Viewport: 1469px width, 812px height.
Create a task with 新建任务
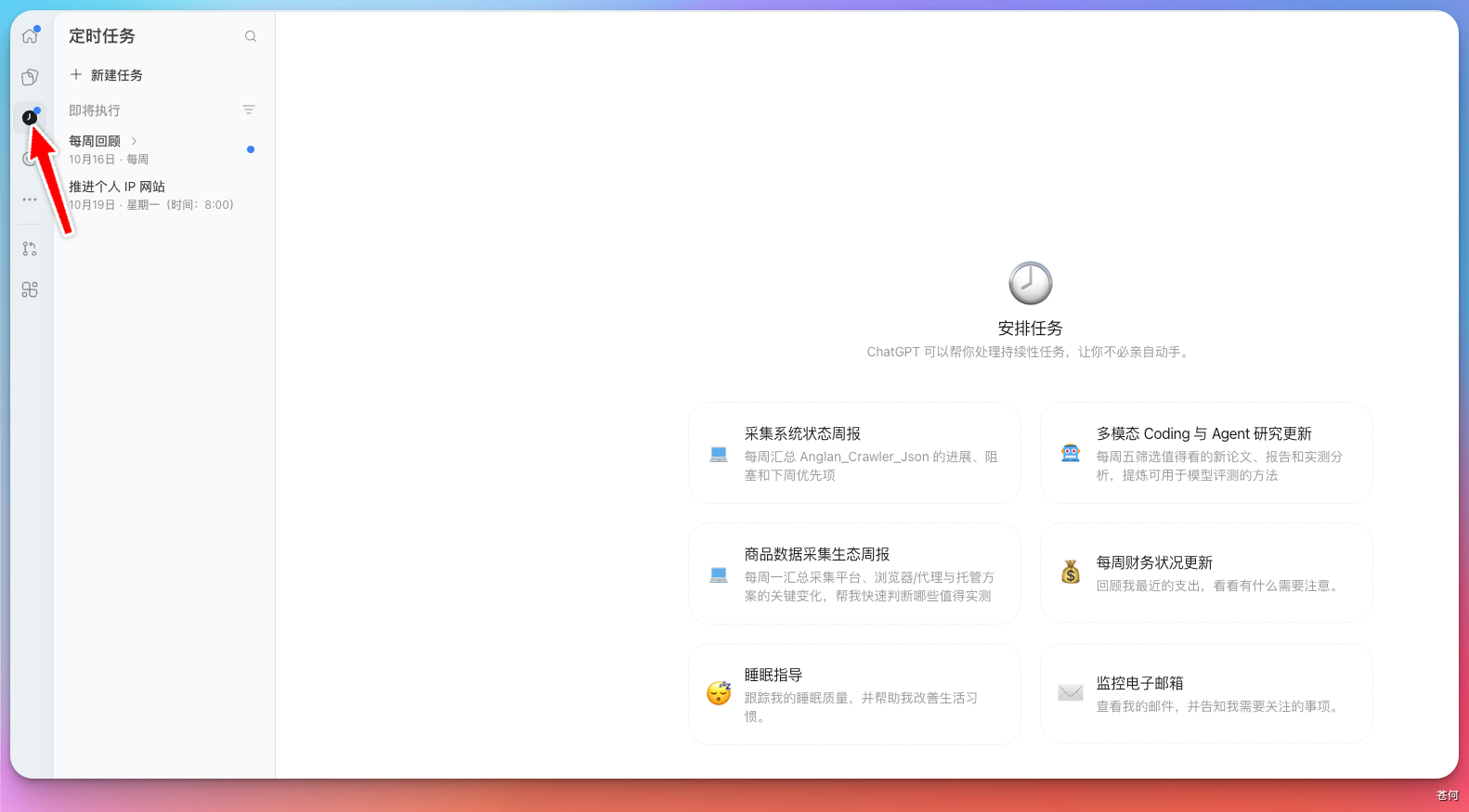click(107, 75)
